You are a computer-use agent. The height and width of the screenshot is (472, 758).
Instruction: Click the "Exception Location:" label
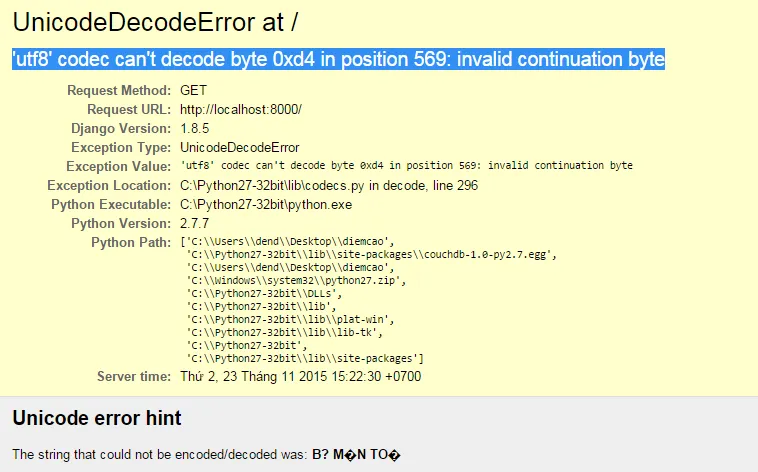pyautogui.click(x=109, y=185)
